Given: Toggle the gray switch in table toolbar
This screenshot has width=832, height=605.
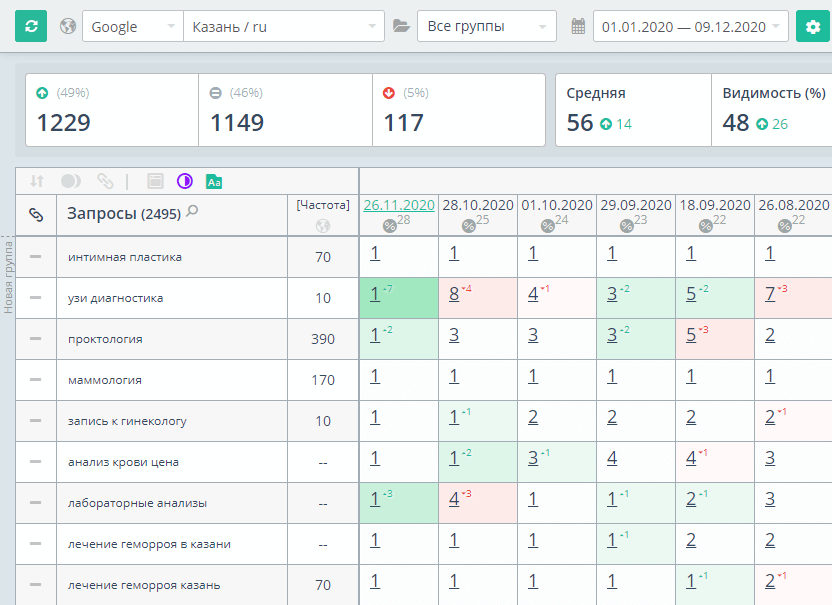Looking at the screenshot, I should pyautogui.click(x=71, y=182).
